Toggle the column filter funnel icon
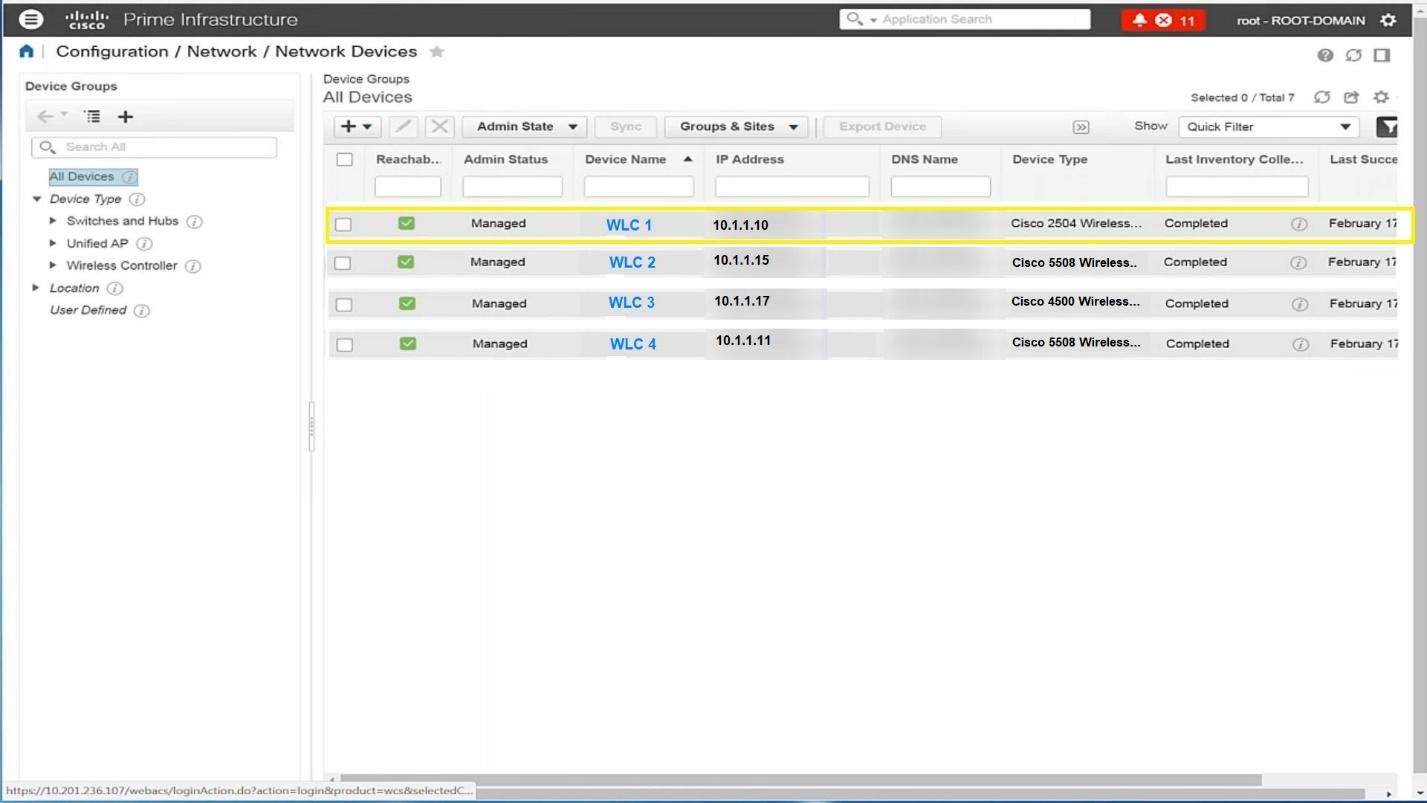1427x803 pixels. (x=1387, y=127)
